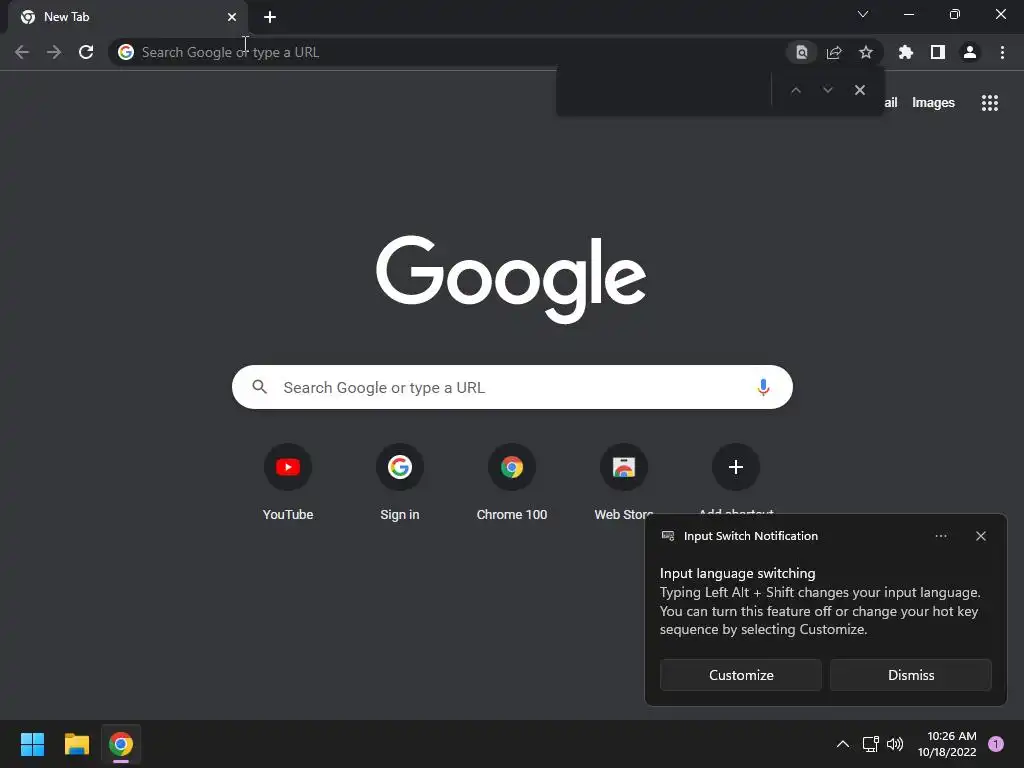
Task: Open File Explorer from the taskbar
Action: [76, 744]
